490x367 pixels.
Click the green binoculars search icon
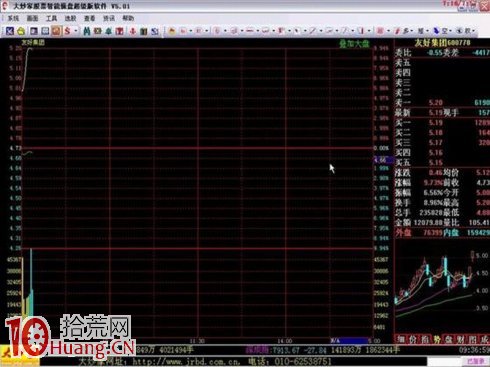[87, 31]
